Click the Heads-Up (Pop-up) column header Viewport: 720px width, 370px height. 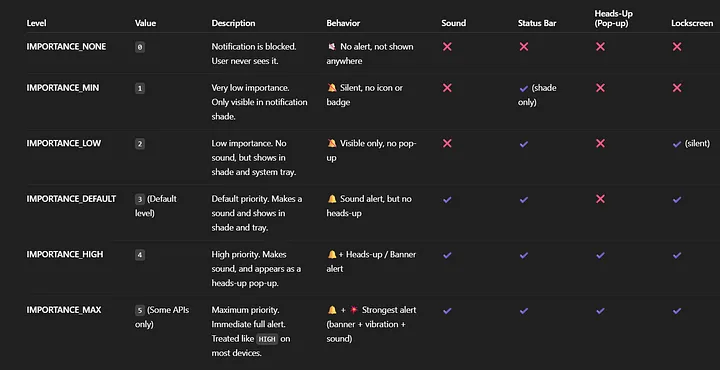613,19
